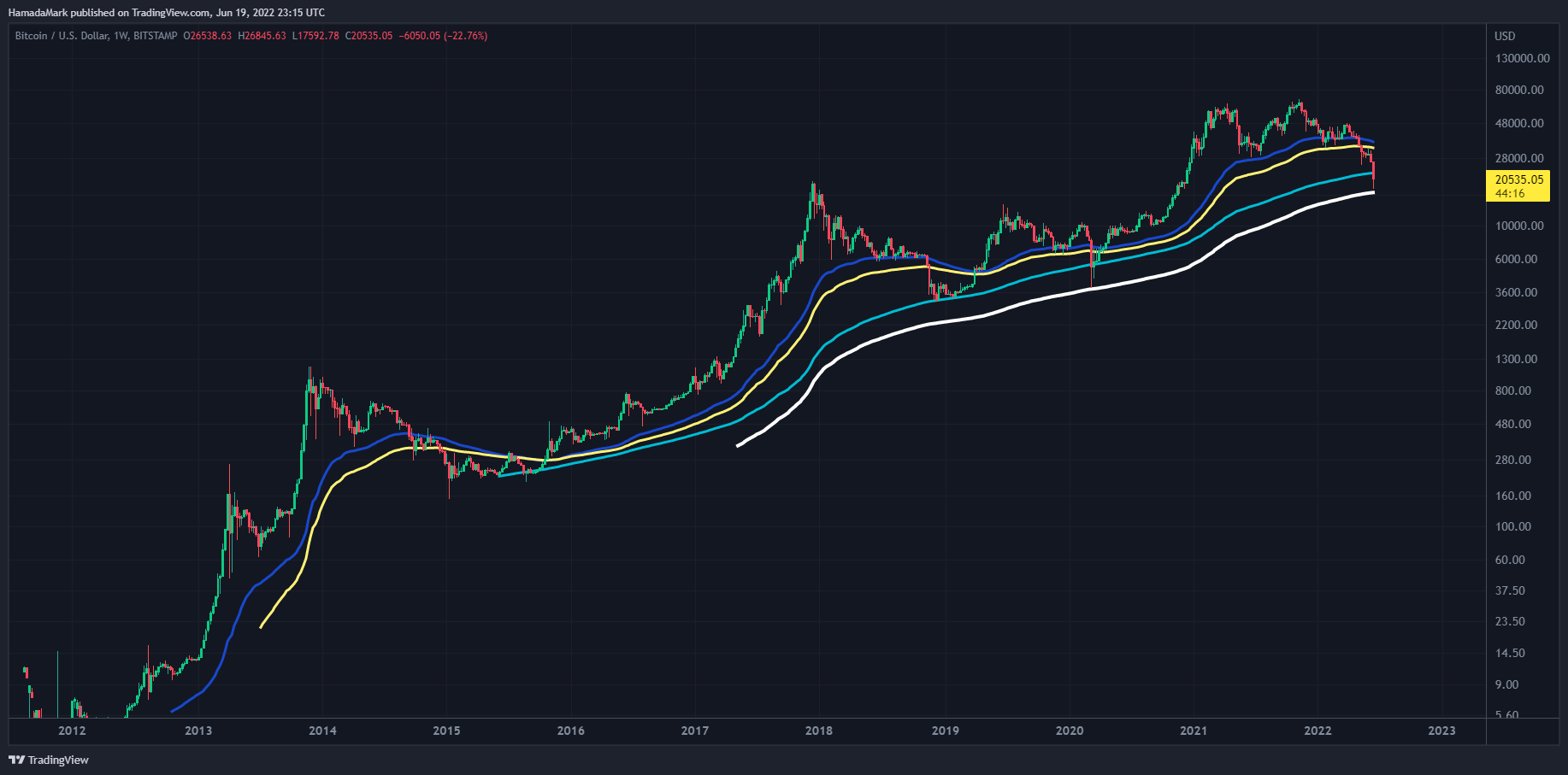Click the 2012 year label on time axis
The width and height of the screenshot is (1568, 775).
click(72, 731)
